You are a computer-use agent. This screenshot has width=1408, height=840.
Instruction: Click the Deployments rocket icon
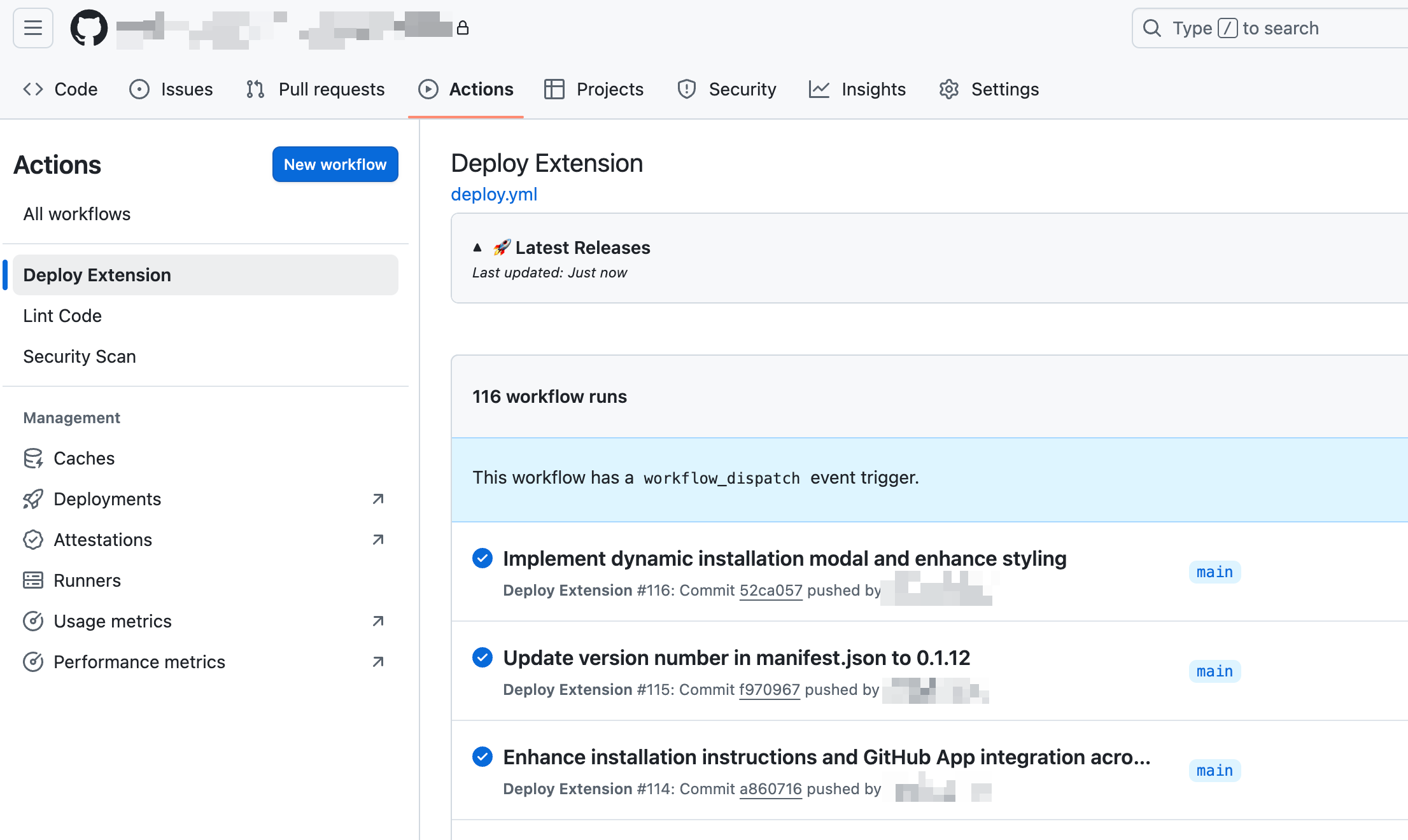pos(33,499)
